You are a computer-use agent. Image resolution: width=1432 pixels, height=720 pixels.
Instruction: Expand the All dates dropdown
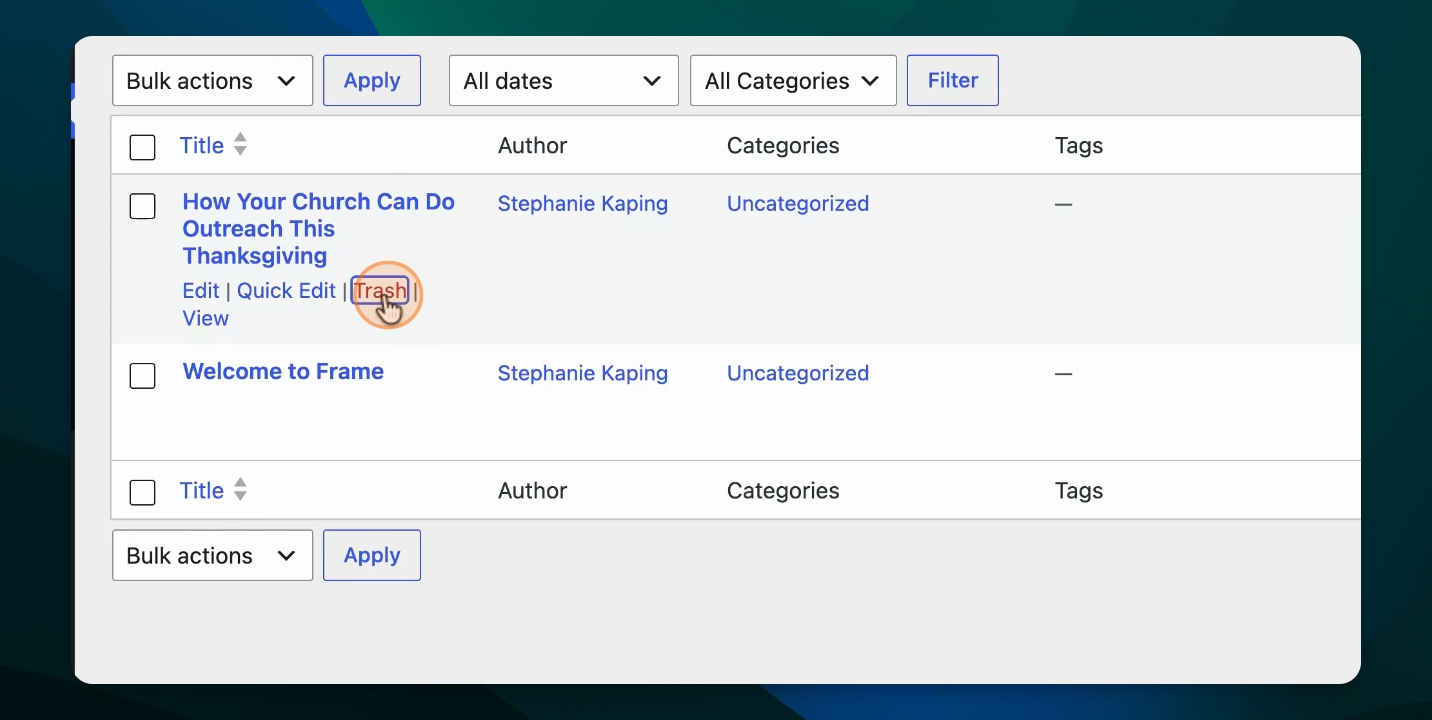pos(564,81)
